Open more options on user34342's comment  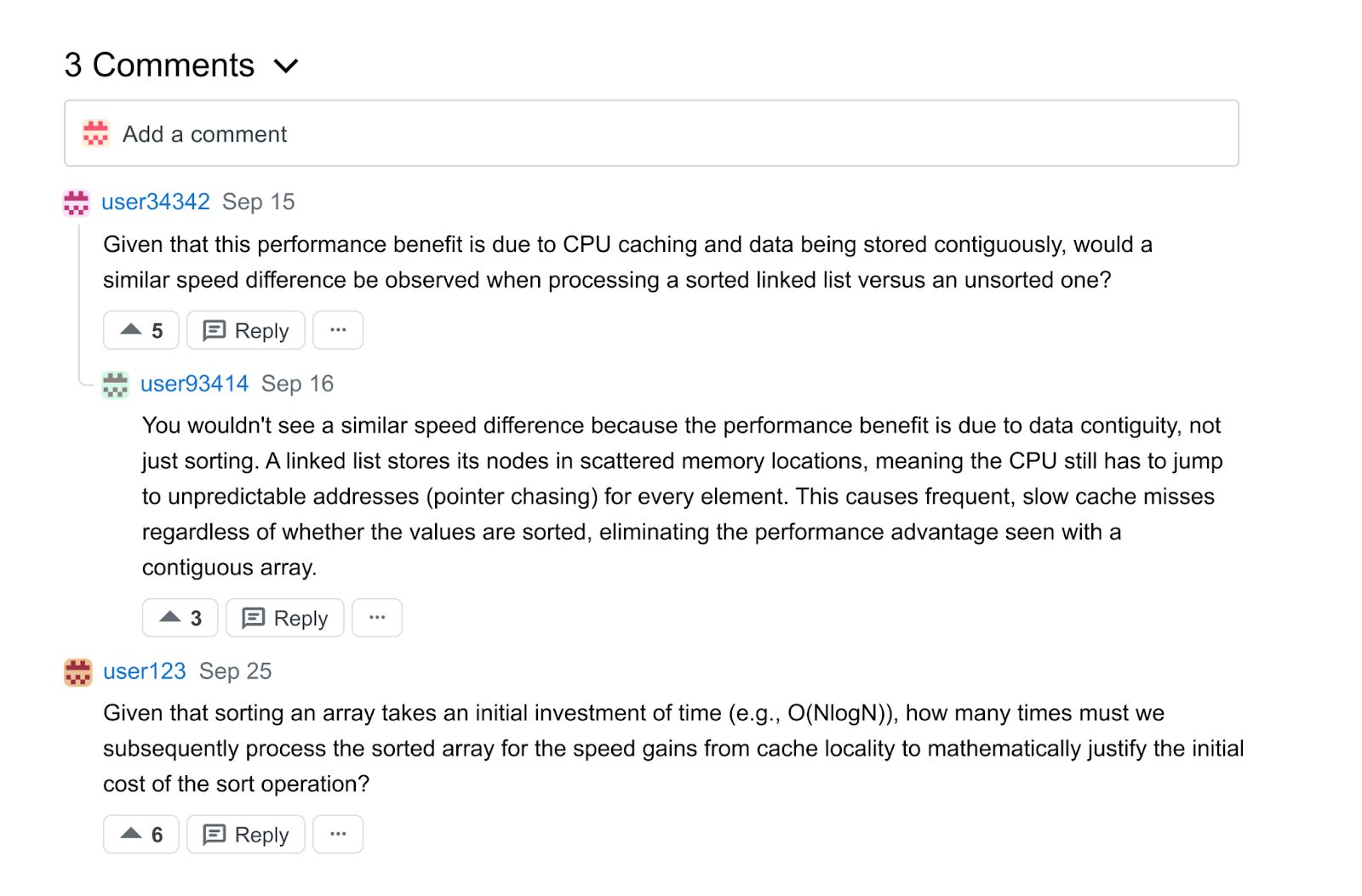pos(338,330)
